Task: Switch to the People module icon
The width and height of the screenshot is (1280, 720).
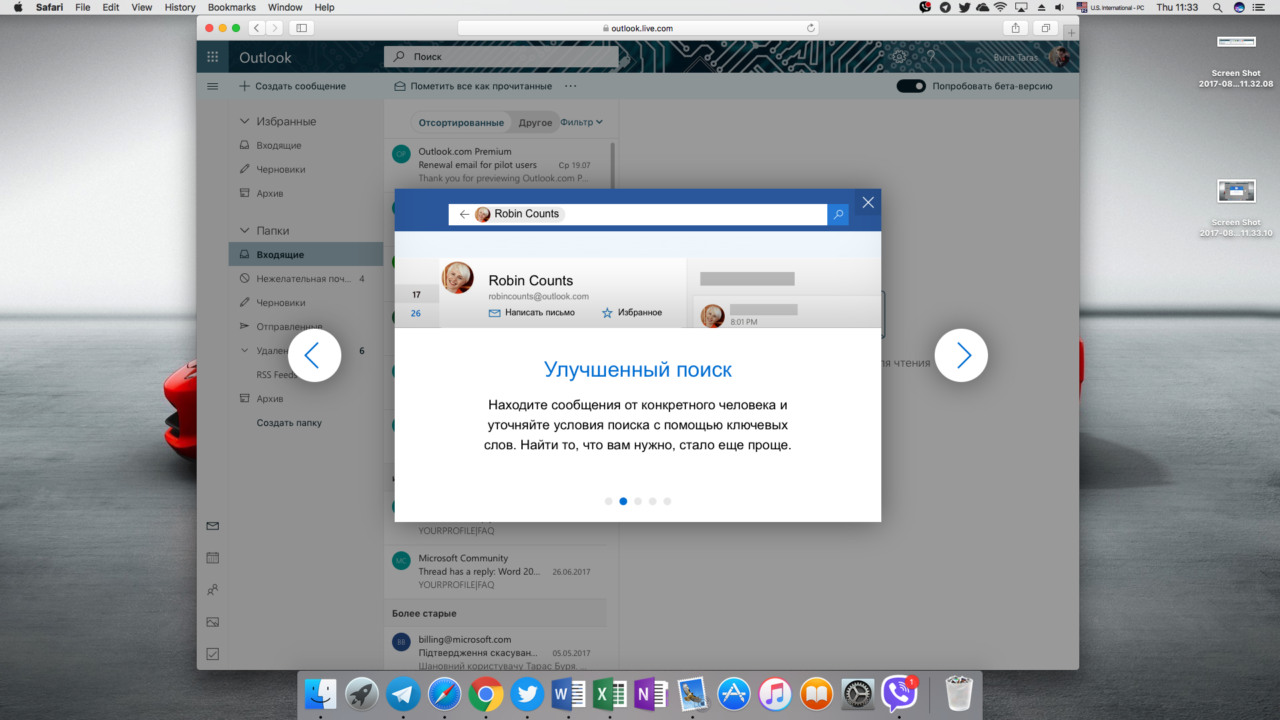Action: tap(212, 590)
